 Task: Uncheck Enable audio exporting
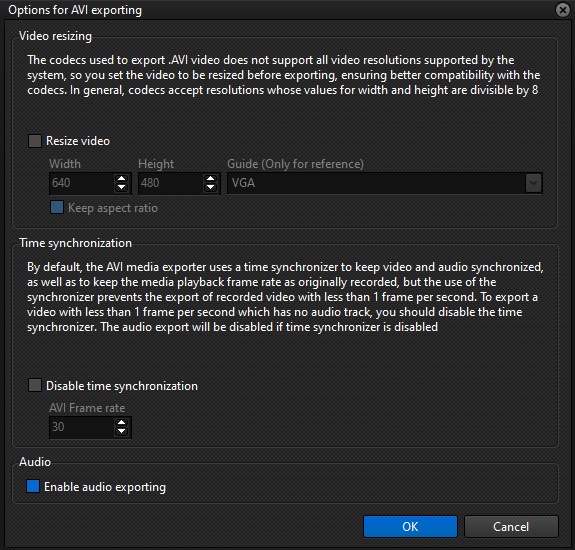[33, 487]
